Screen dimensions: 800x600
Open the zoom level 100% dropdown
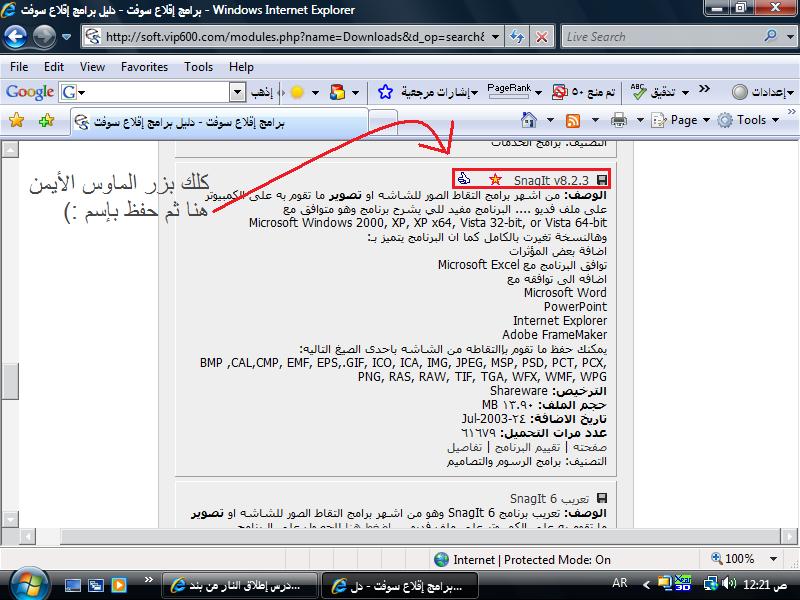pos(773,559)
